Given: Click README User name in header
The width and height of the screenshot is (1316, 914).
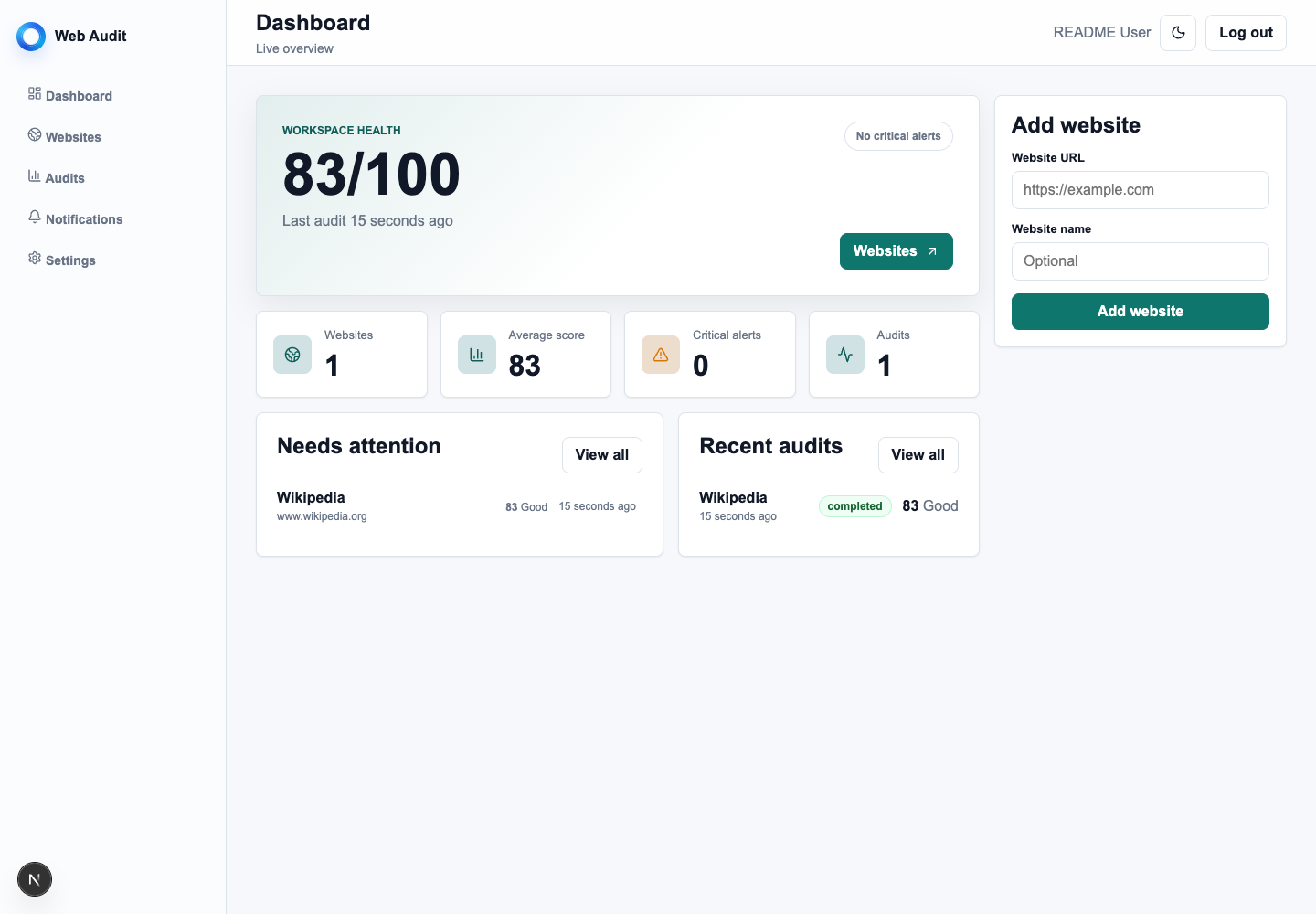Looking at the screenshot, I should point(1101,33).
